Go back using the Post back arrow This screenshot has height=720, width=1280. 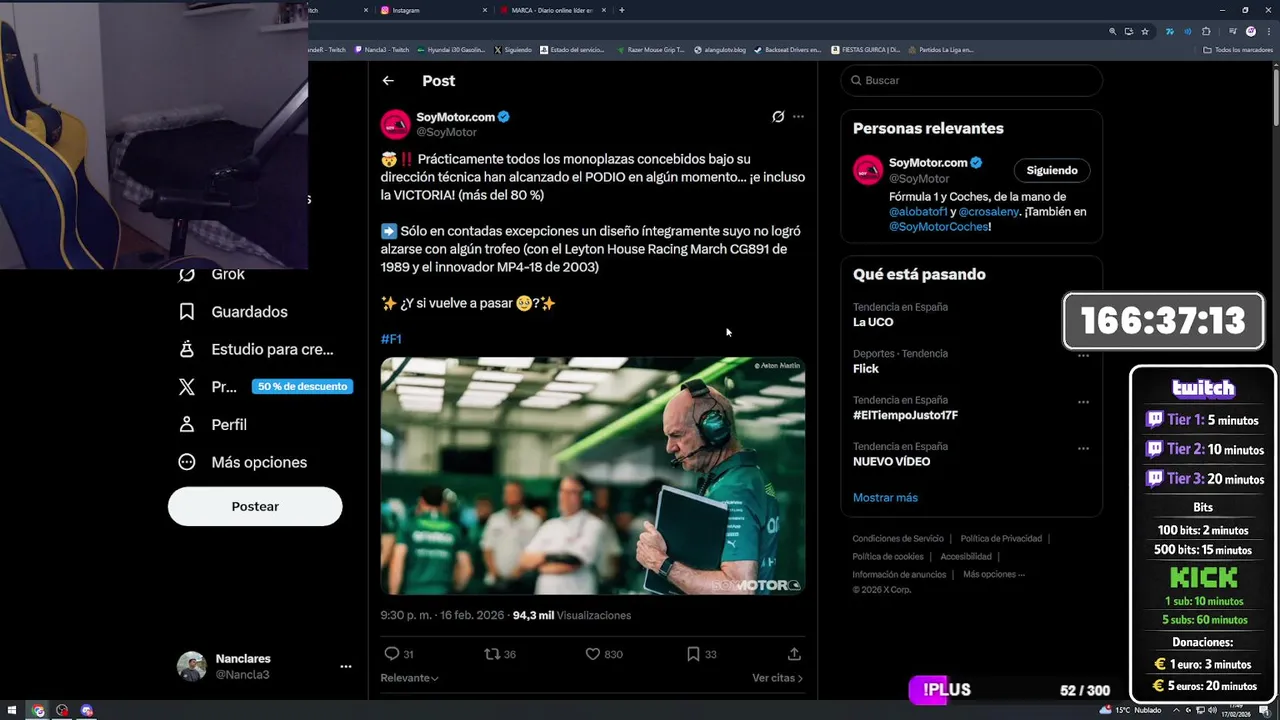[x=388, y=81]
